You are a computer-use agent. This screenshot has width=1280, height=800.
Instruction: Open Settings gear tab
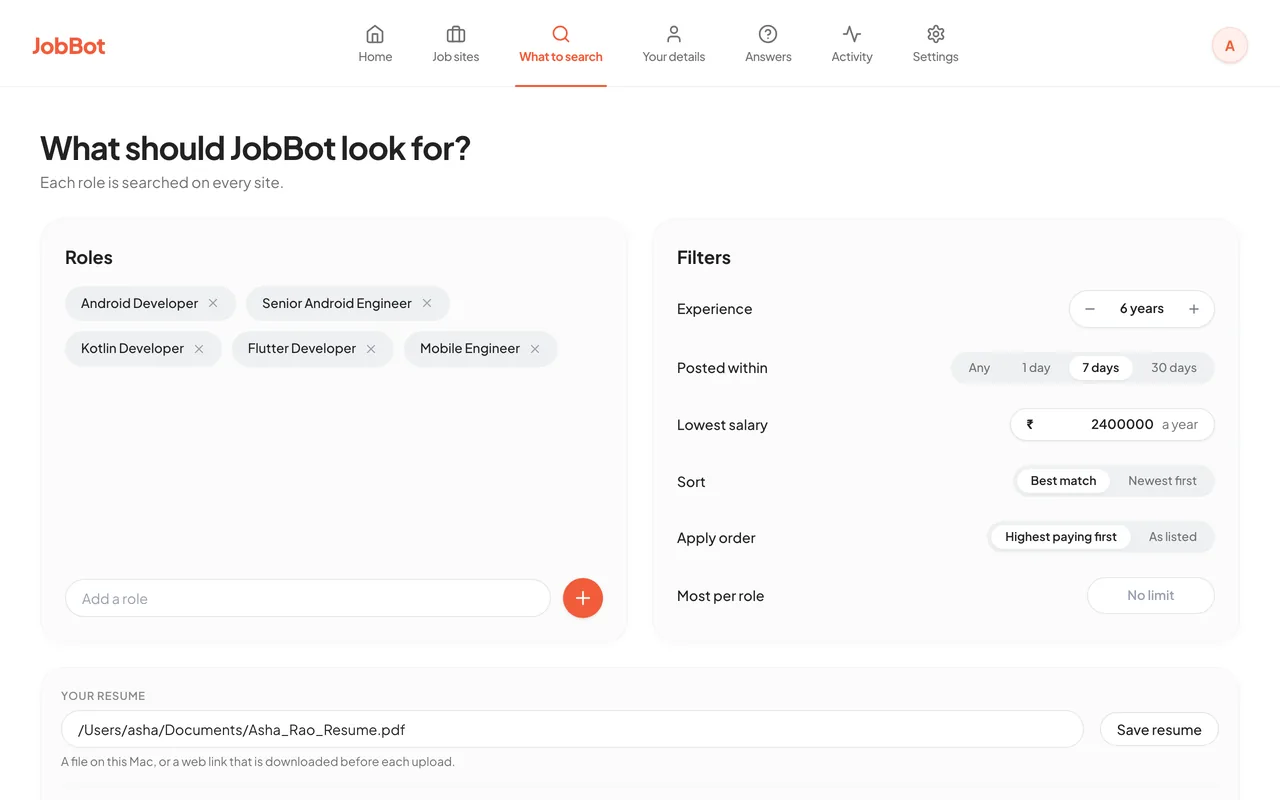click(x=935, y=44)
